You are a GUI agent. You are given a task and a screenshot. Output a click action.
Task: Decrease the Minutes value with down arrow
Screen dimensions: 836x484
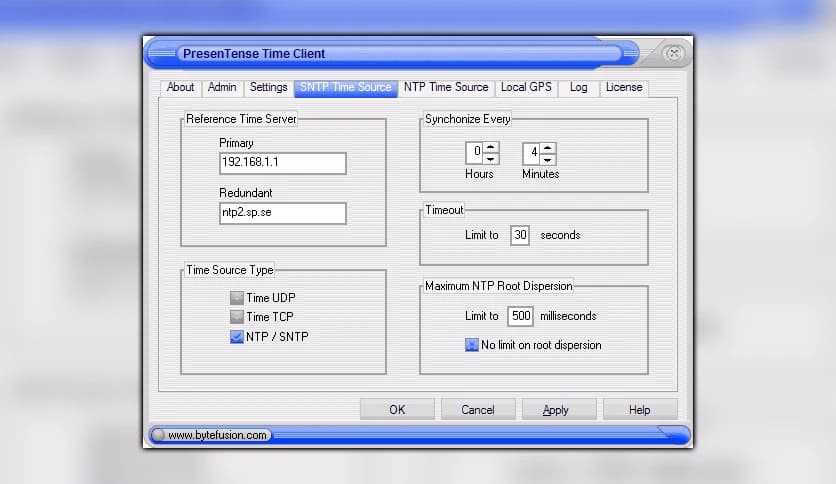coord(548,159)
